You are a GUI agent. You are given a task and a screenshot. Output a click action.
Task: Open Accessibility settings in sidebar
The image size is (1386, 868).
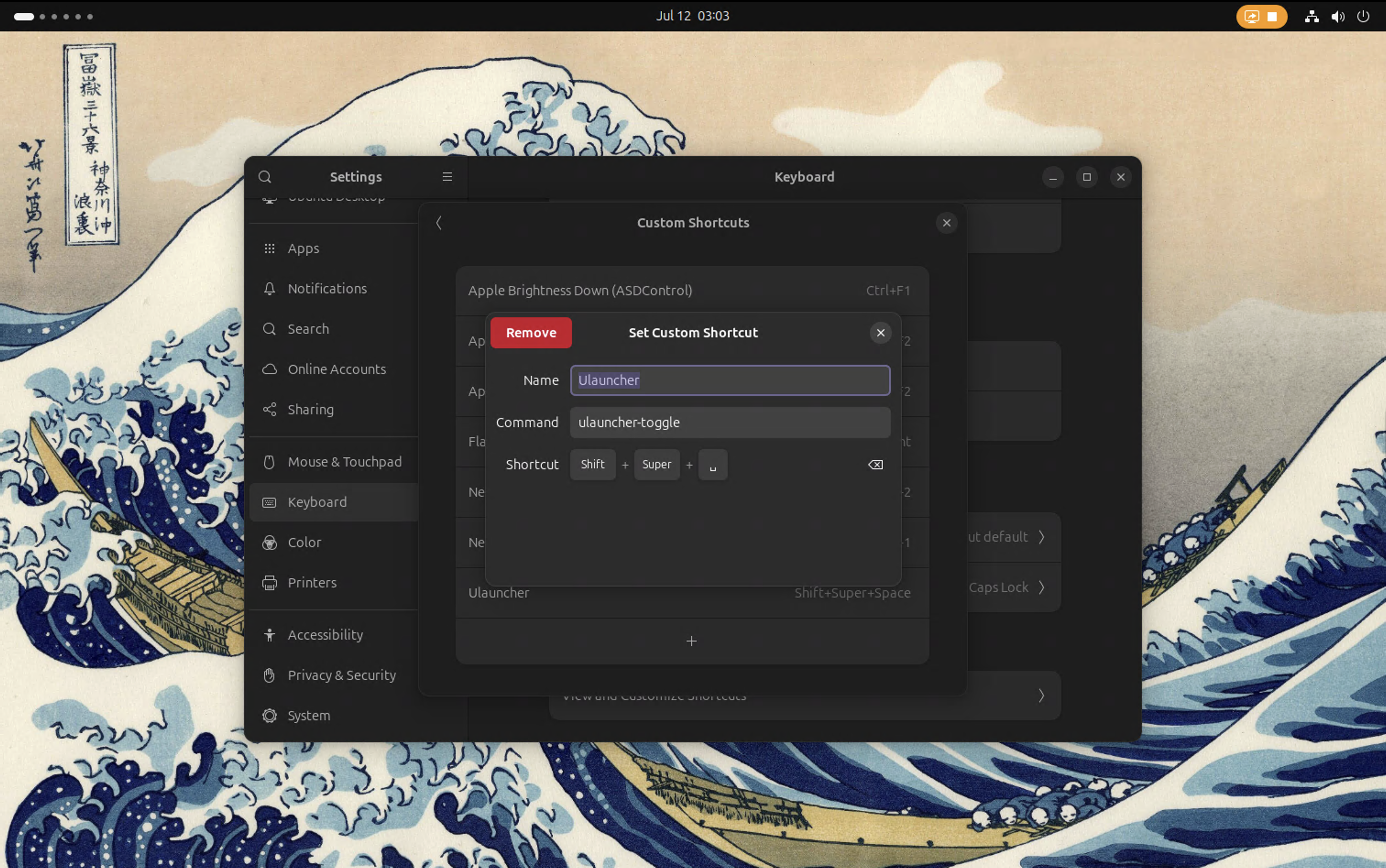tap(334, 634)
